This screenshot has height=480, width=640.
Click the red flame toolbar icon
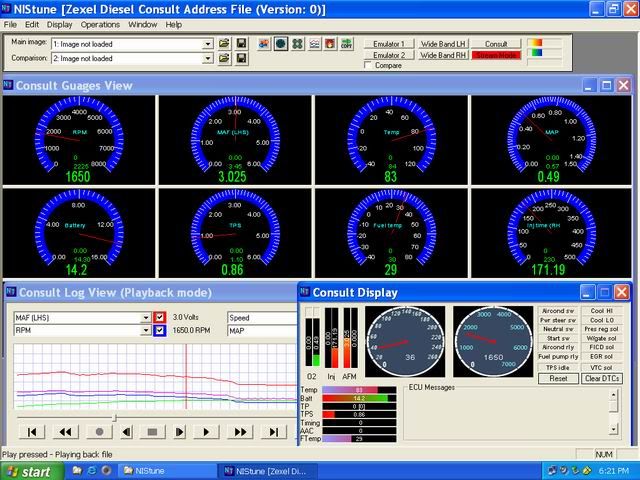330,44
